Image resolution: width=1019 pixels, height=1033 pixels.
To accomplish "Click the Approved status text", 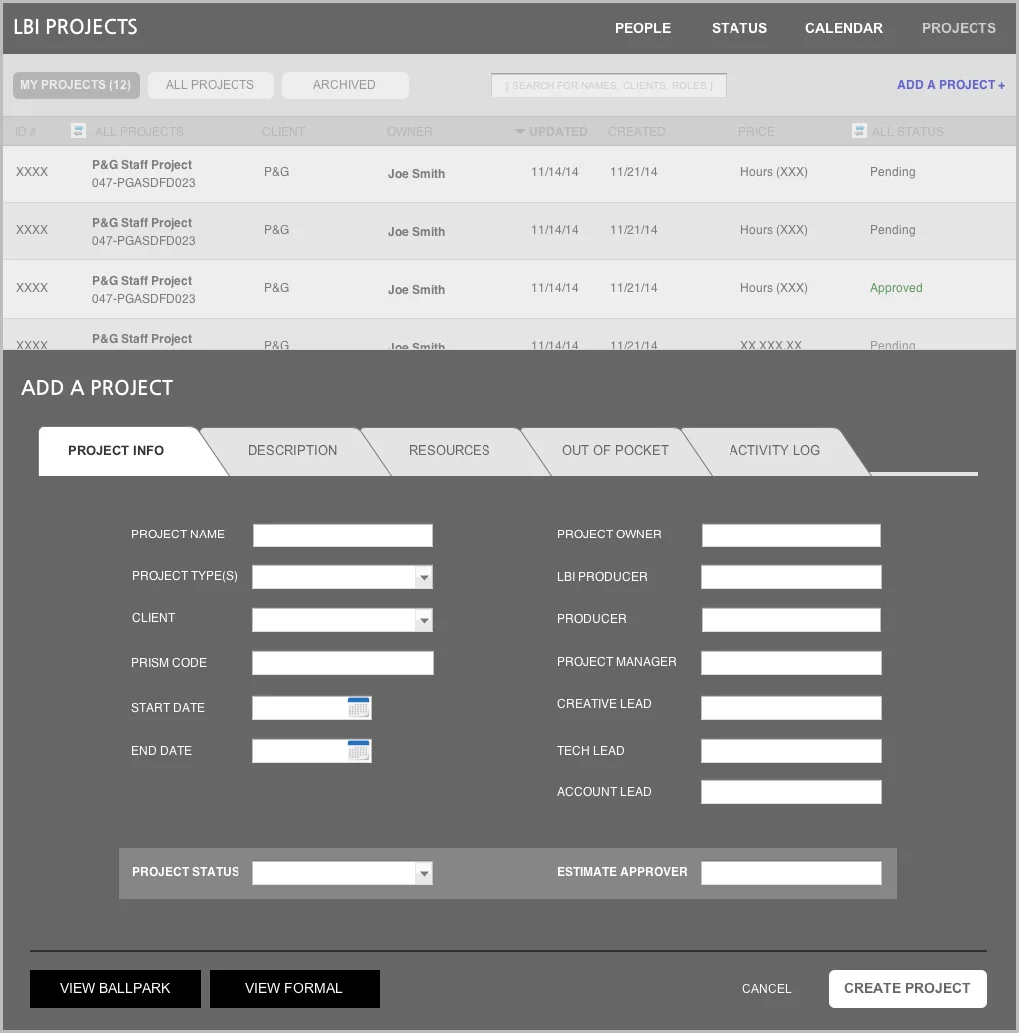I will point(896,288).
